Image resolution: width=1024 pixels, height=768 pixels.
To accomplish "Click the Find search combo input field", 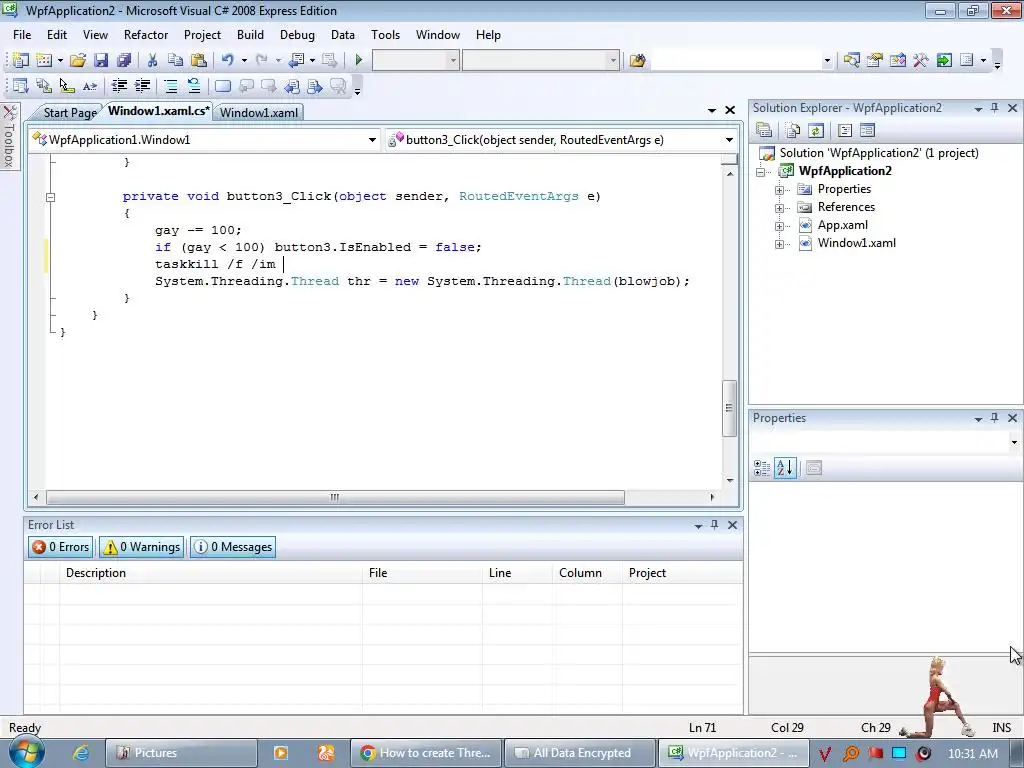I will click(735, 61).
